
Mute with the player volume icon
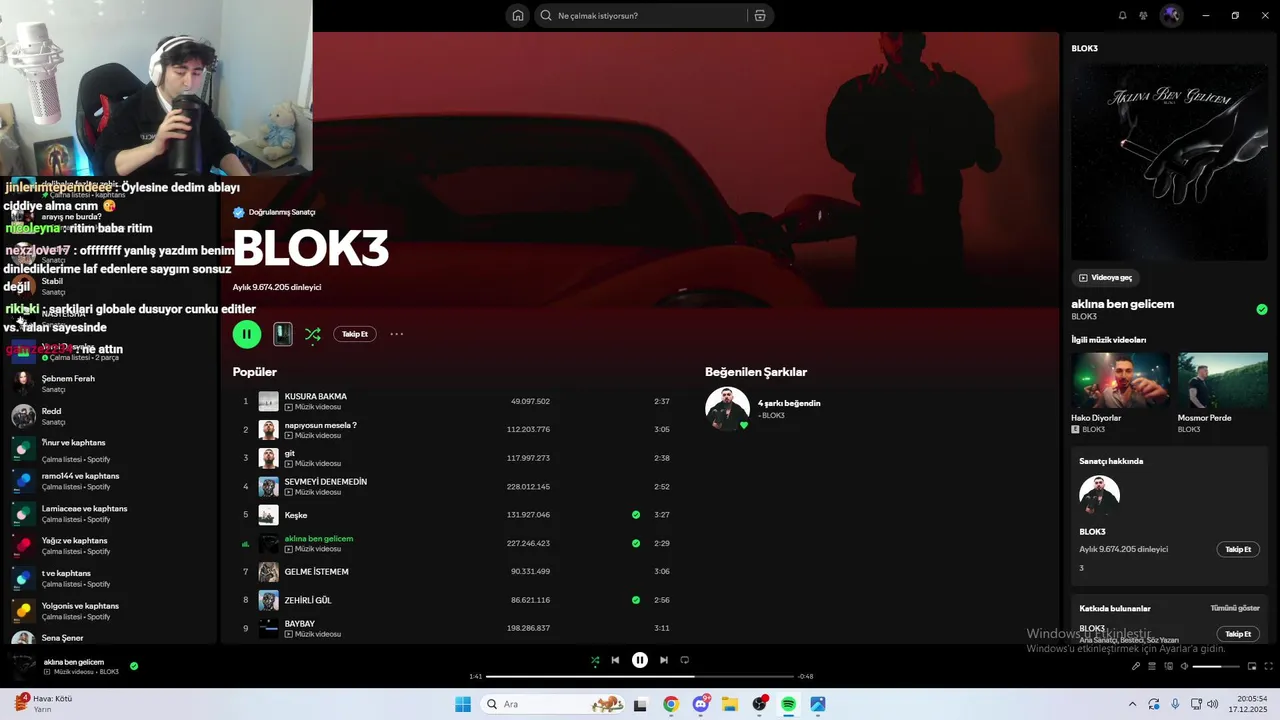1184,666
